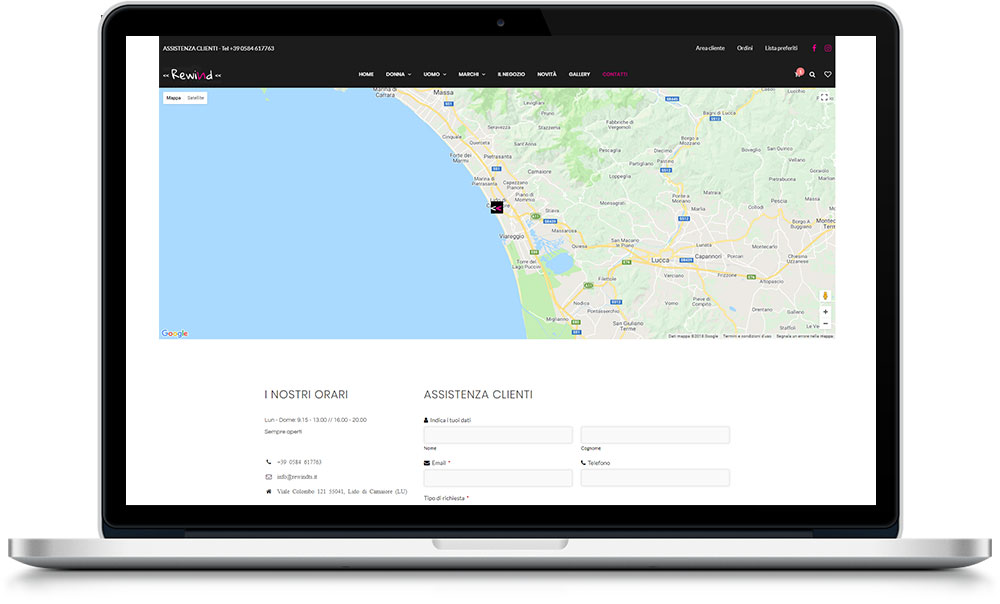
Task: Click the Nome input field
Action: 498,435
